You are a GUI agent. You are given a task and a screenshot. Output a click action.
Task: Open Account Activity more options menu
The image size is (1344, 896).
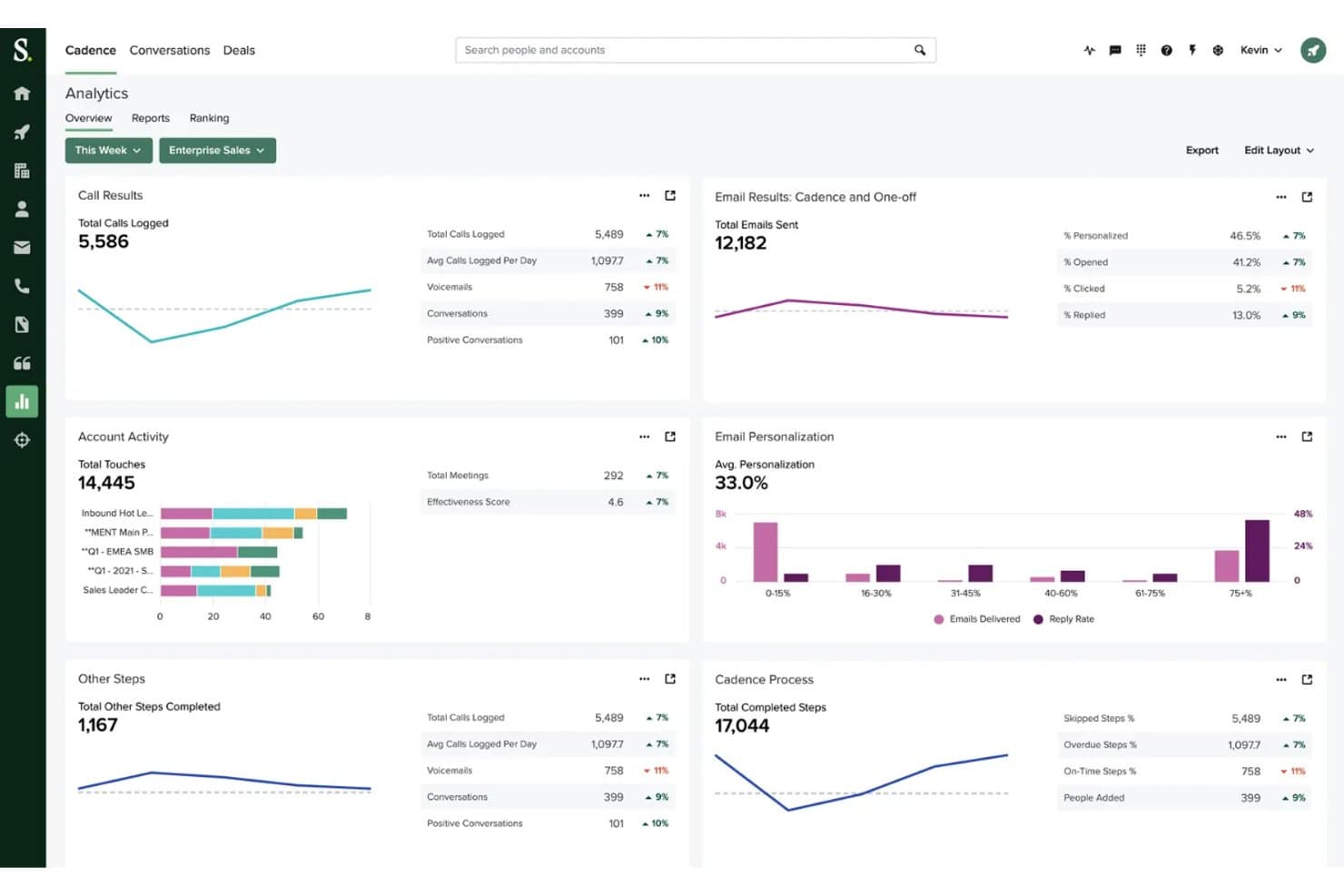click(x=644, y=437)
